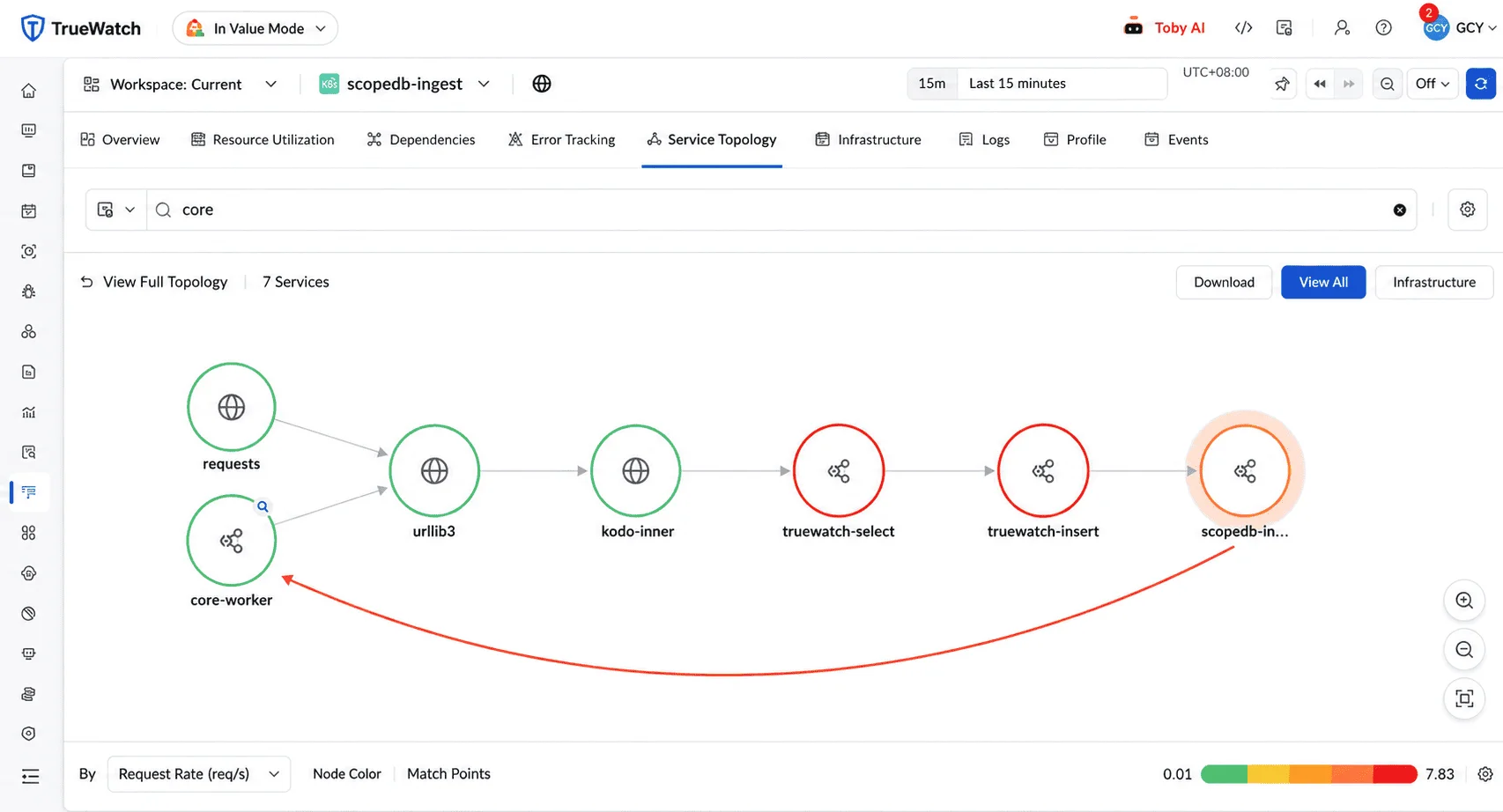Select the kodo-inner service node
The image size is (1503, 812).
(636, 471)
